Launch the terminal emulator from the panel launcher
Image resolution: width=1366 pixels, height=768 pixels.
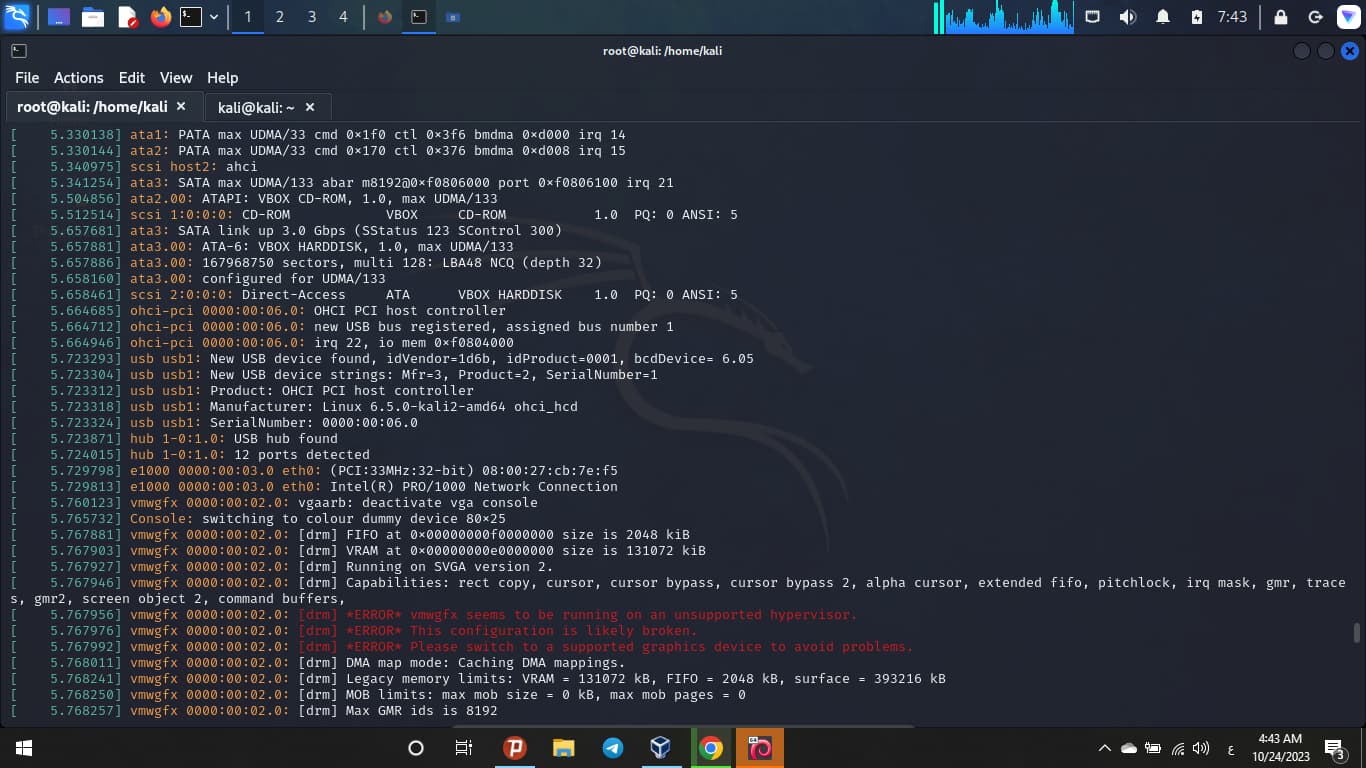point(191,17)
